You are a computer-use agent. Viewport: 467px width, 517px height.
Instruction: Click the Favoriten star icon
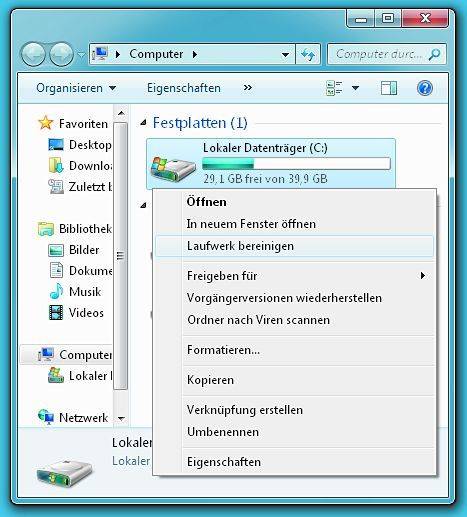[46, 123]
